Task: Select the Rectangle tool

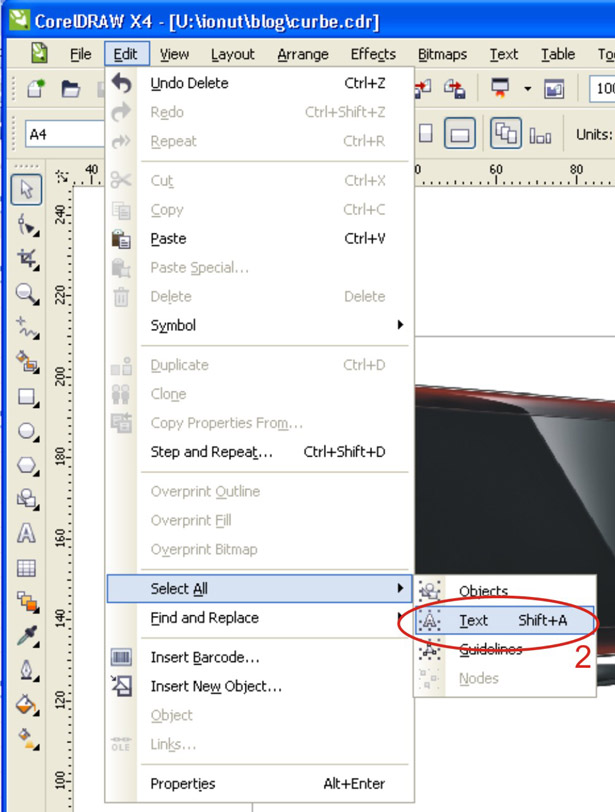Action: click(26, 397)
